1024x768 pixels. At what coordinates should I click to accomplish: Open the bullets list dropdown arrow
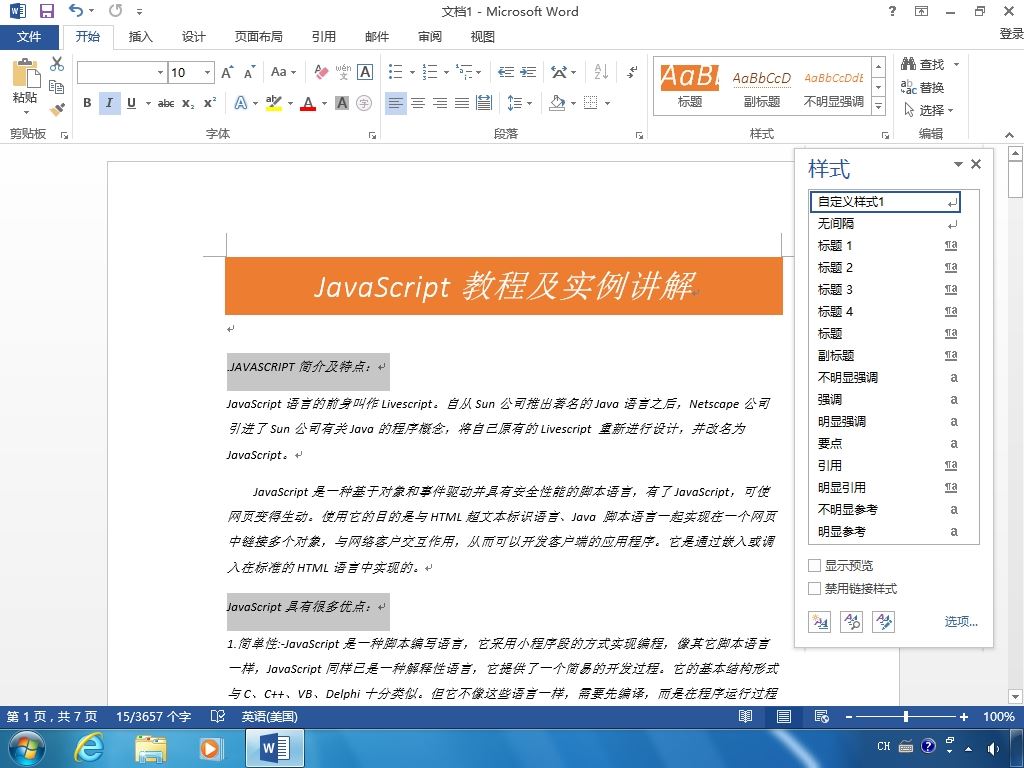point(412,72)
